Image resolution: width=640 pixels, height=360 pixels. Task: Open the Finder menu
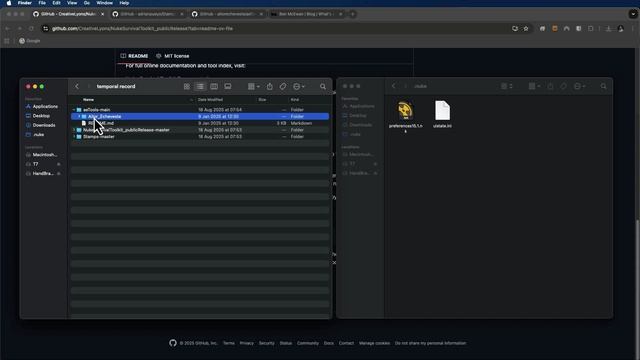click(24, 3)
